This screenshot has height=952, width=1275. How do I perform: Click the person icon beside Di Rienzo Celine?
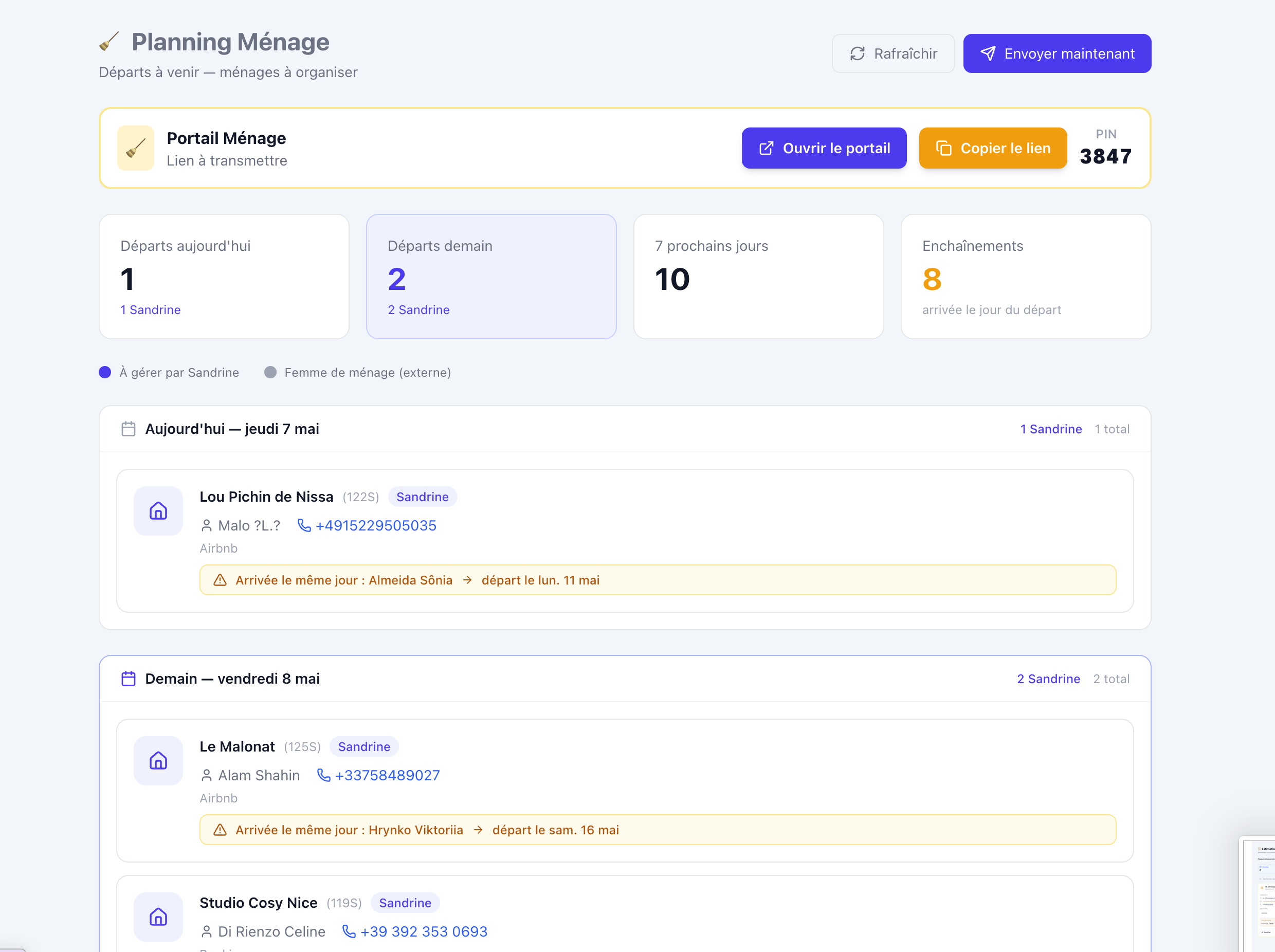[x=206, y=931]
